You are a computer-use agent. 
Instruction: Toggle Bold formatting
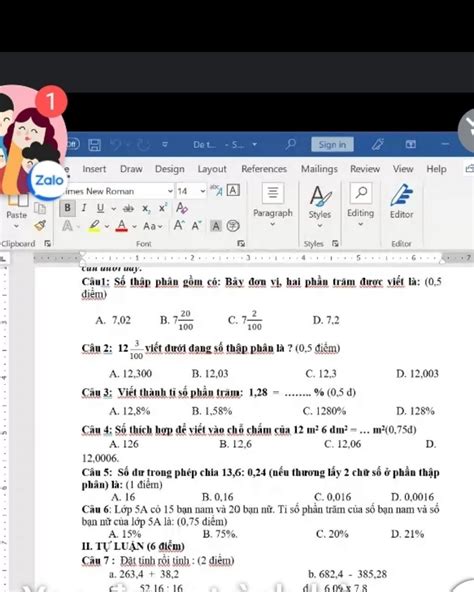(x=67, y=208)
